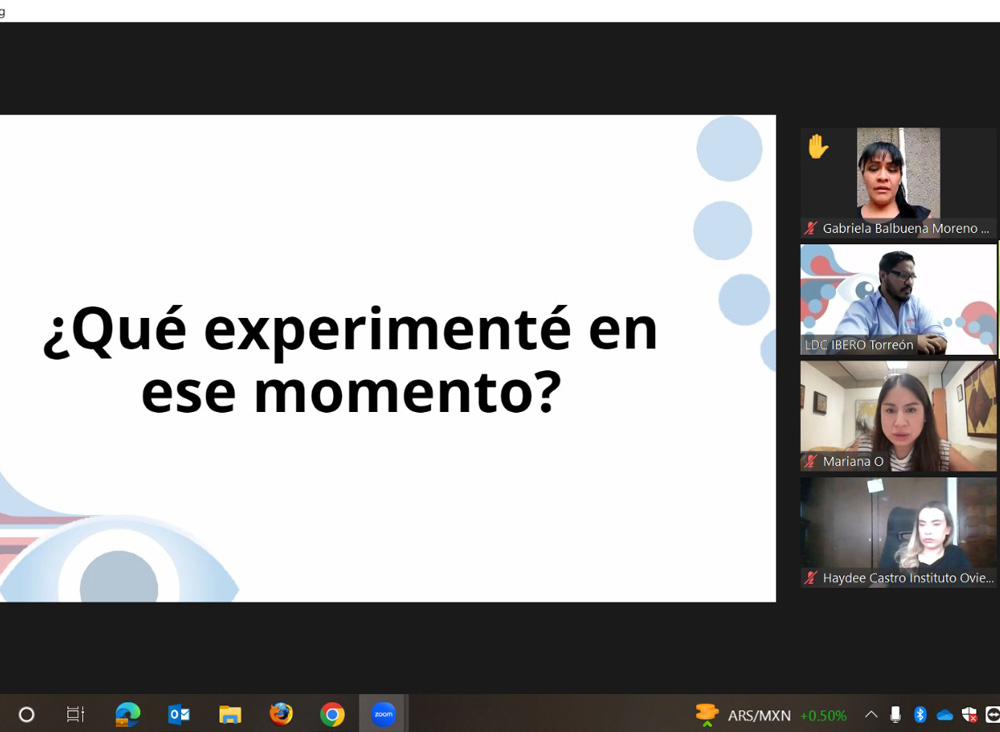The image size is (1000, 732).
Task: Open Outlook from the taskbar
Action: click(179, 714)
